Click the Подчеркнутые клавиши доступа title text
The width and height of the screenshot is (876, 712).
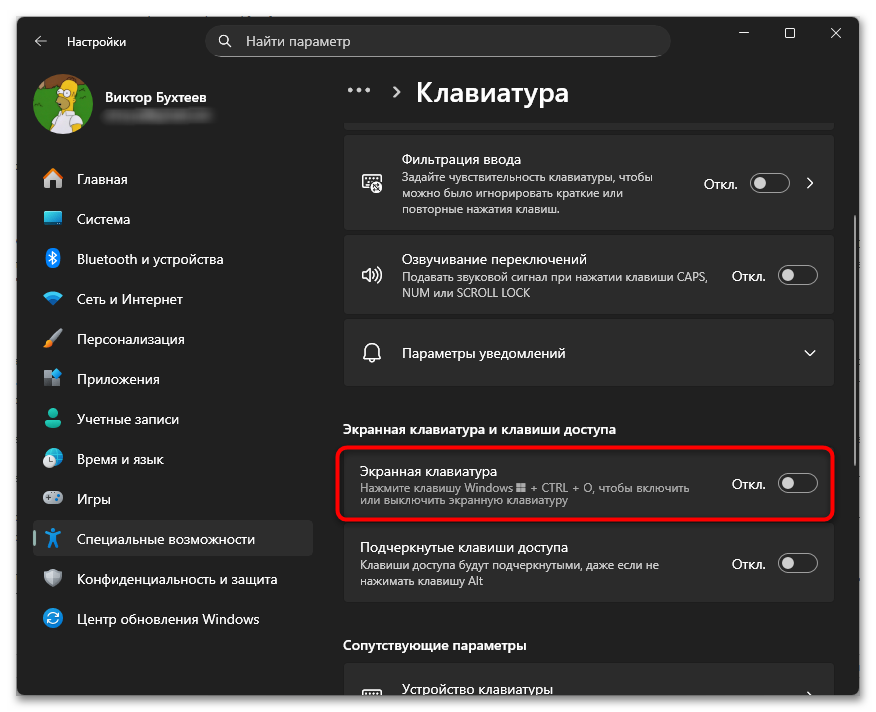(464, 547)
